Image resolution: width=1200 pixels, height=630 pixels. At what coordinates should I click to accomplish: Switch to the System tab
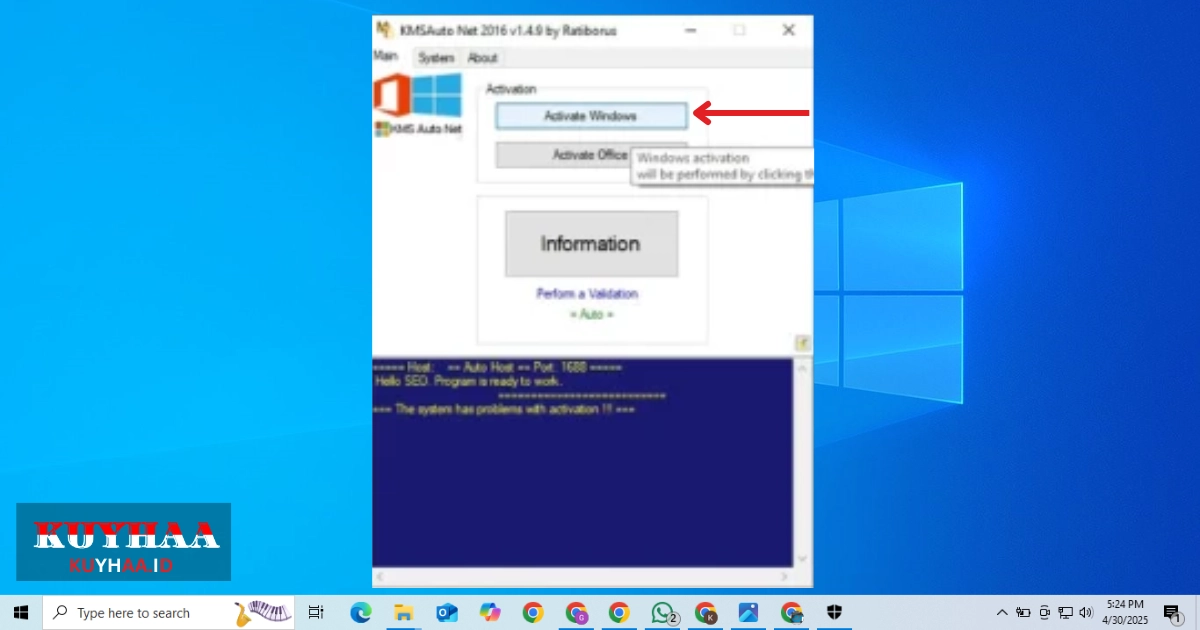[x=436, y=58]
